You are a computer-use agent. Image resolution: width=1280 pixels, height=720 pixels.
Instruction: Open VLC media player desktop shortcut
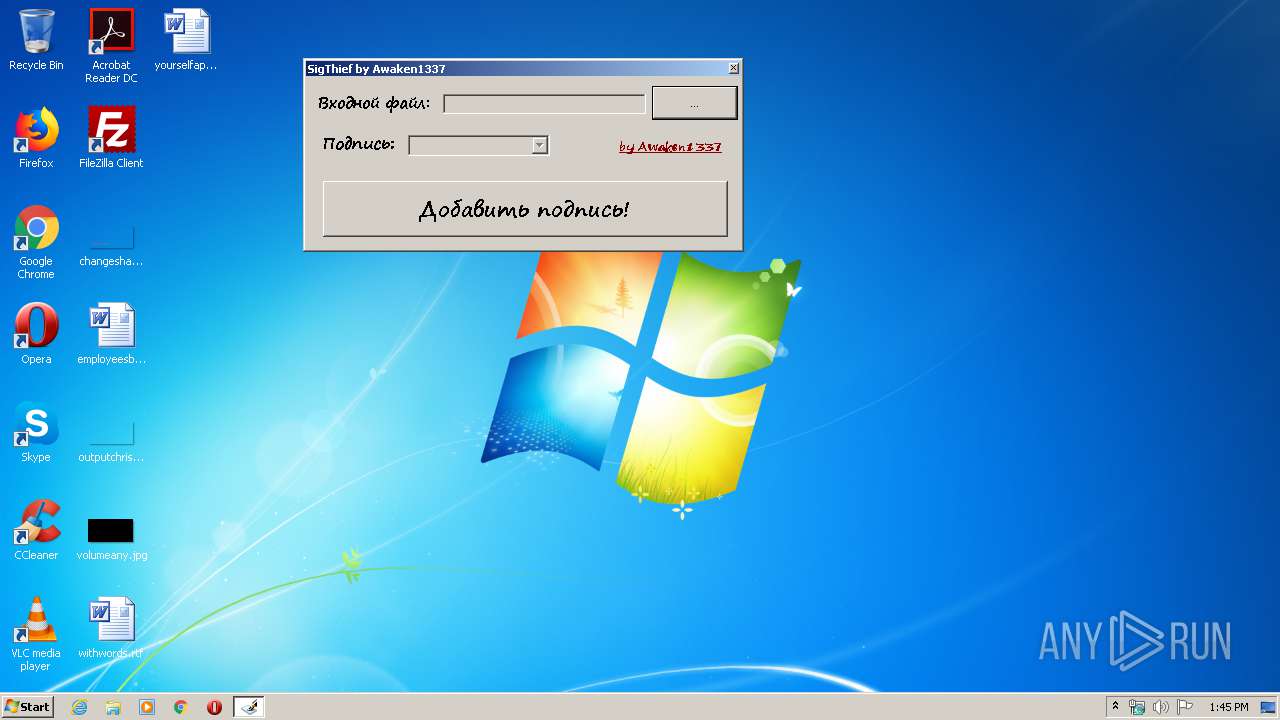click(36, 634)
